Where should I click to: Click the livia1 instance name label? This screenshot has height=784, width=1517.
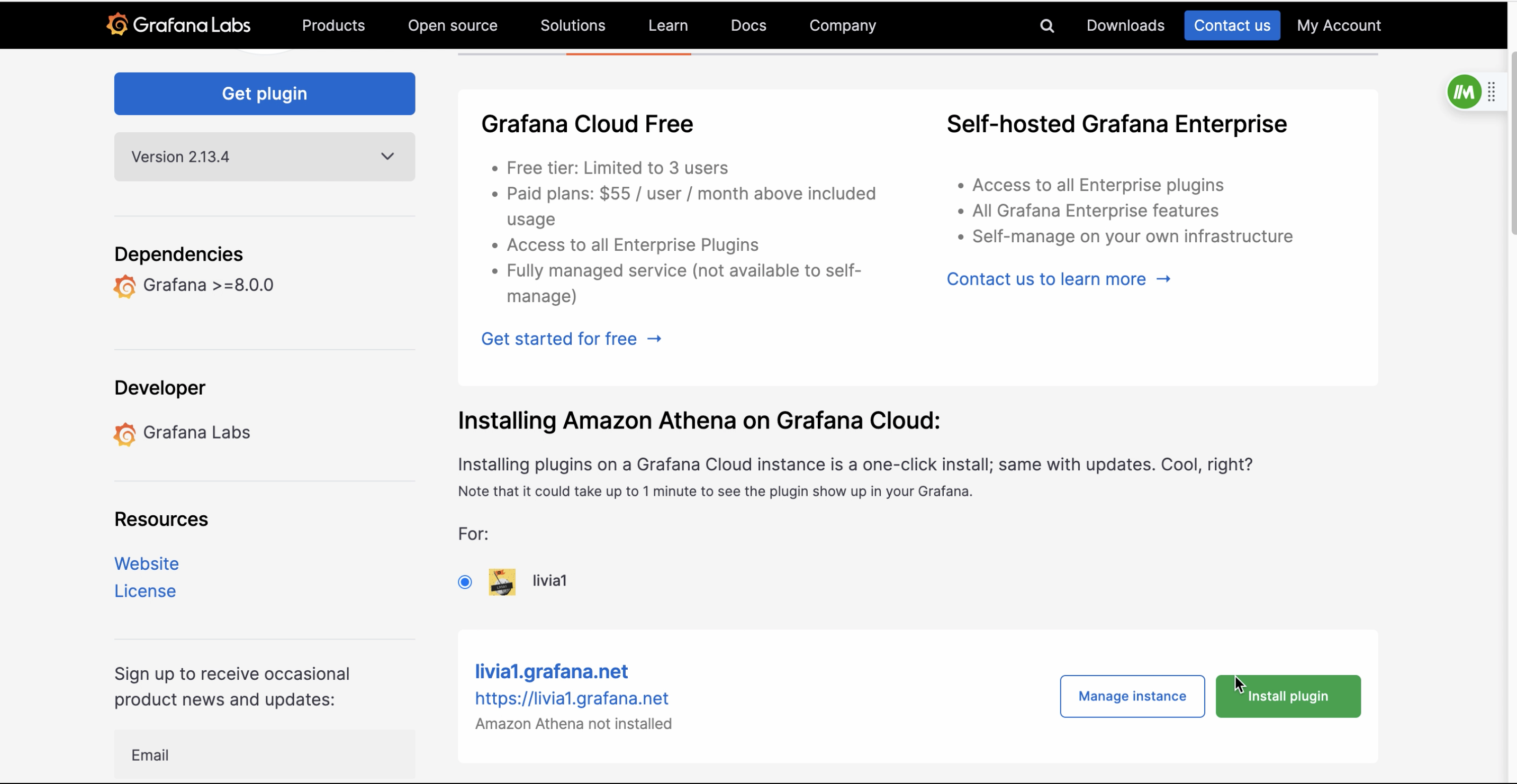(x=549, y=580)
